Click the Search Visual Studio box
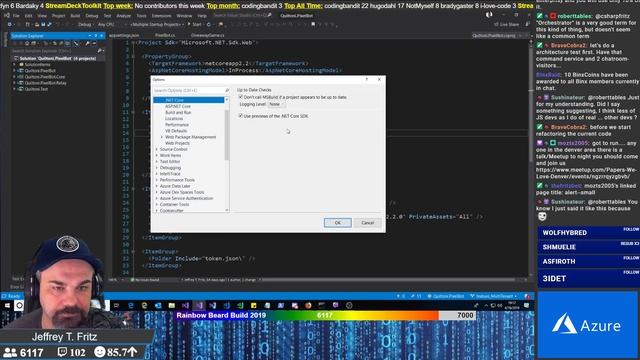 [x=242, y=15]
